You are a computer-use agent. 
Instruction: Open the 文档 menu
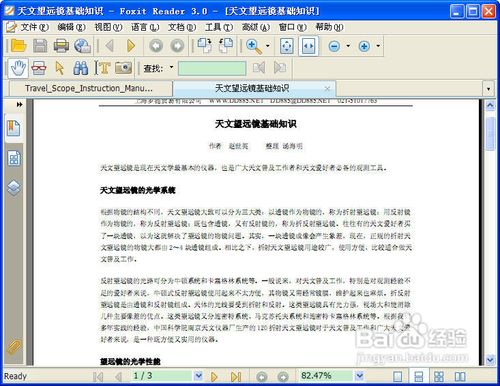coord(182,27)
